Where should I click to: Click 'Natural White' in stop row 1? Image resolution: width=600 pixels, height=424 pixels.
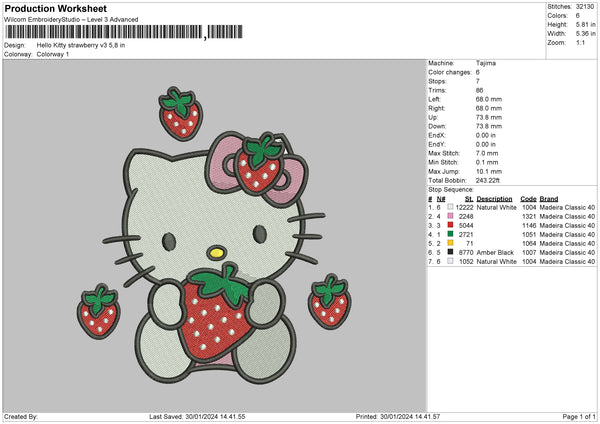(496, 207)
